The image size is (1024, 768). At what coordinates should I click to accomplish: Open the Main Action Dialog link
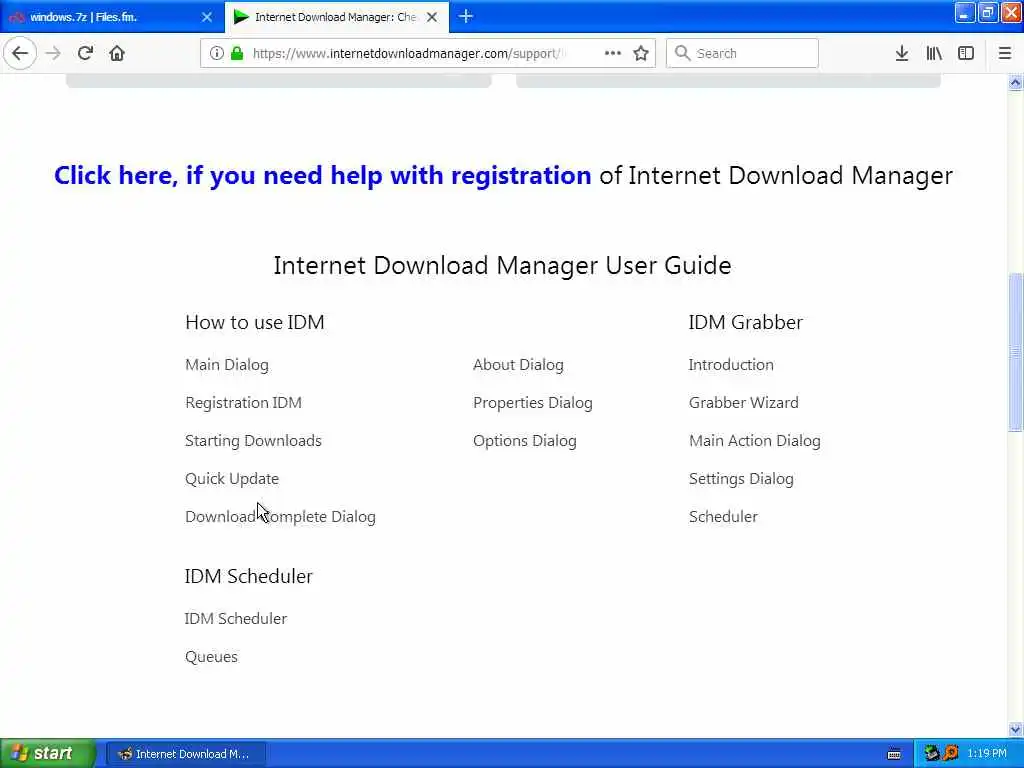[x=755, y=440]
